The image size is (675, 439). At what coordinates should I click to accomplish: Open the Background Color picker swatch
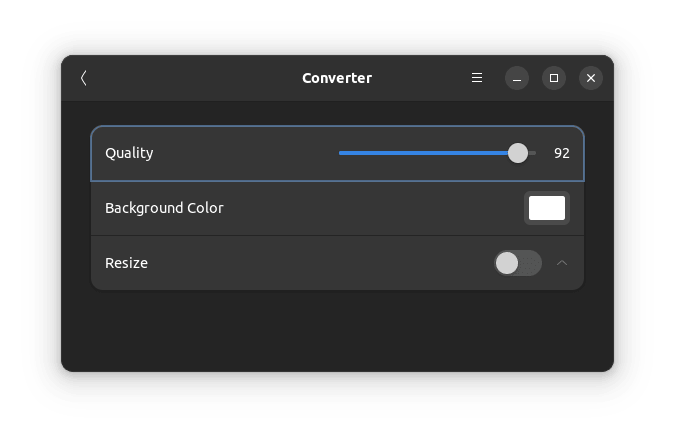pyautogui.click(x=546, y=208)
